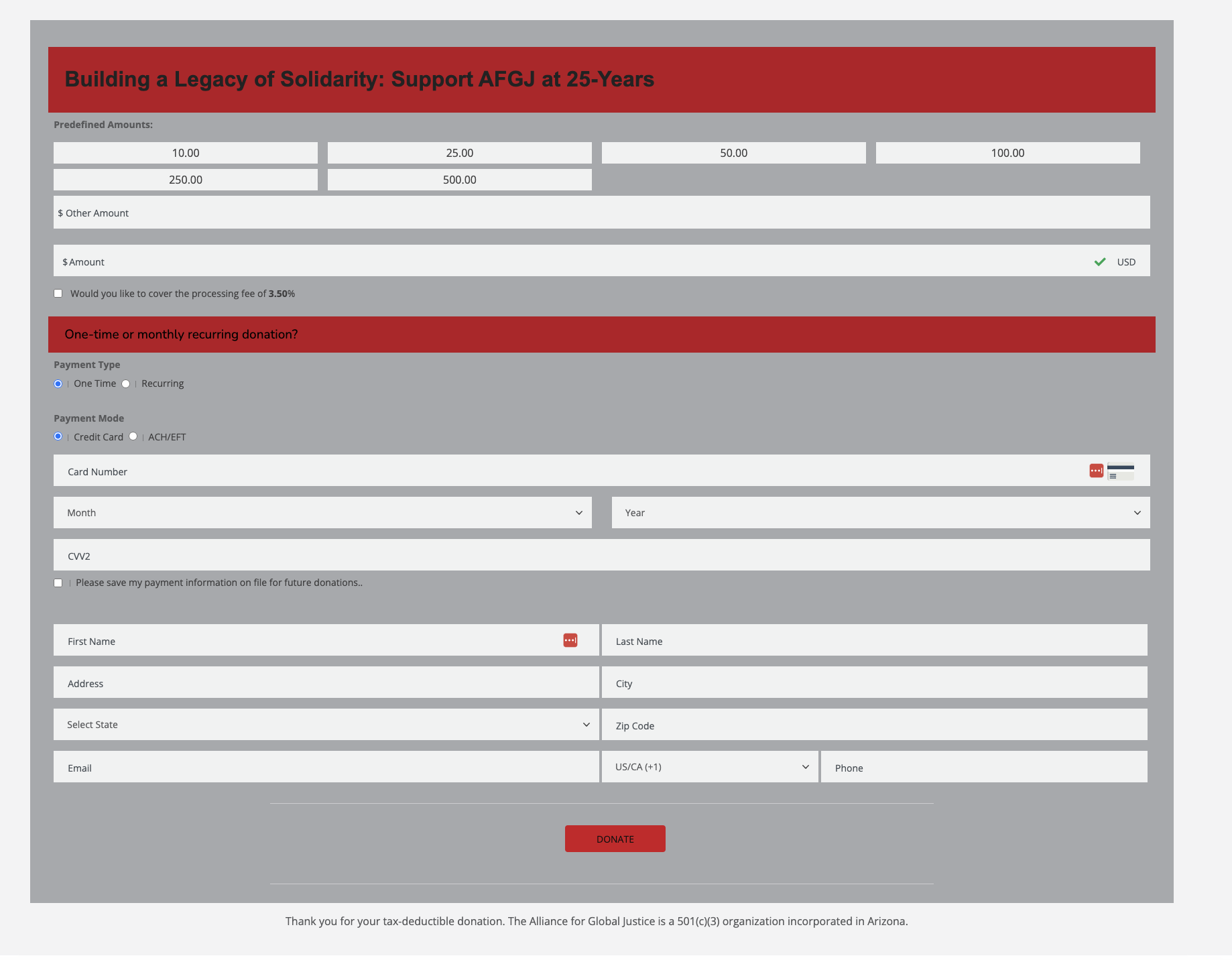The height and width of the screenshot is (960, 1232).
Task: Click the password manager icon in Card Number field
Action: pos(1096,471)
